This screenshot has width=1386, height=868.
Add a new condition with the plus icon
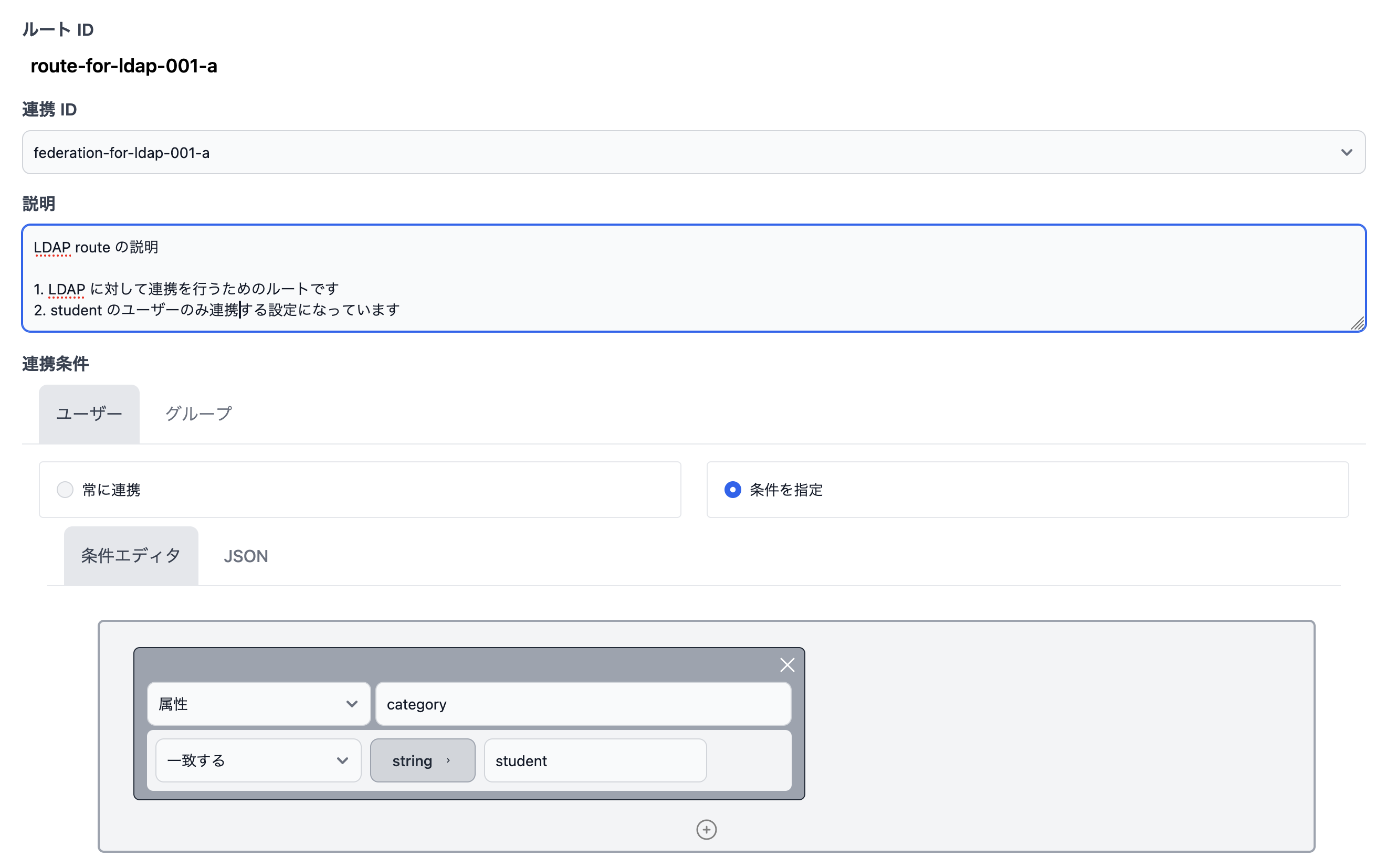point(706,830)
